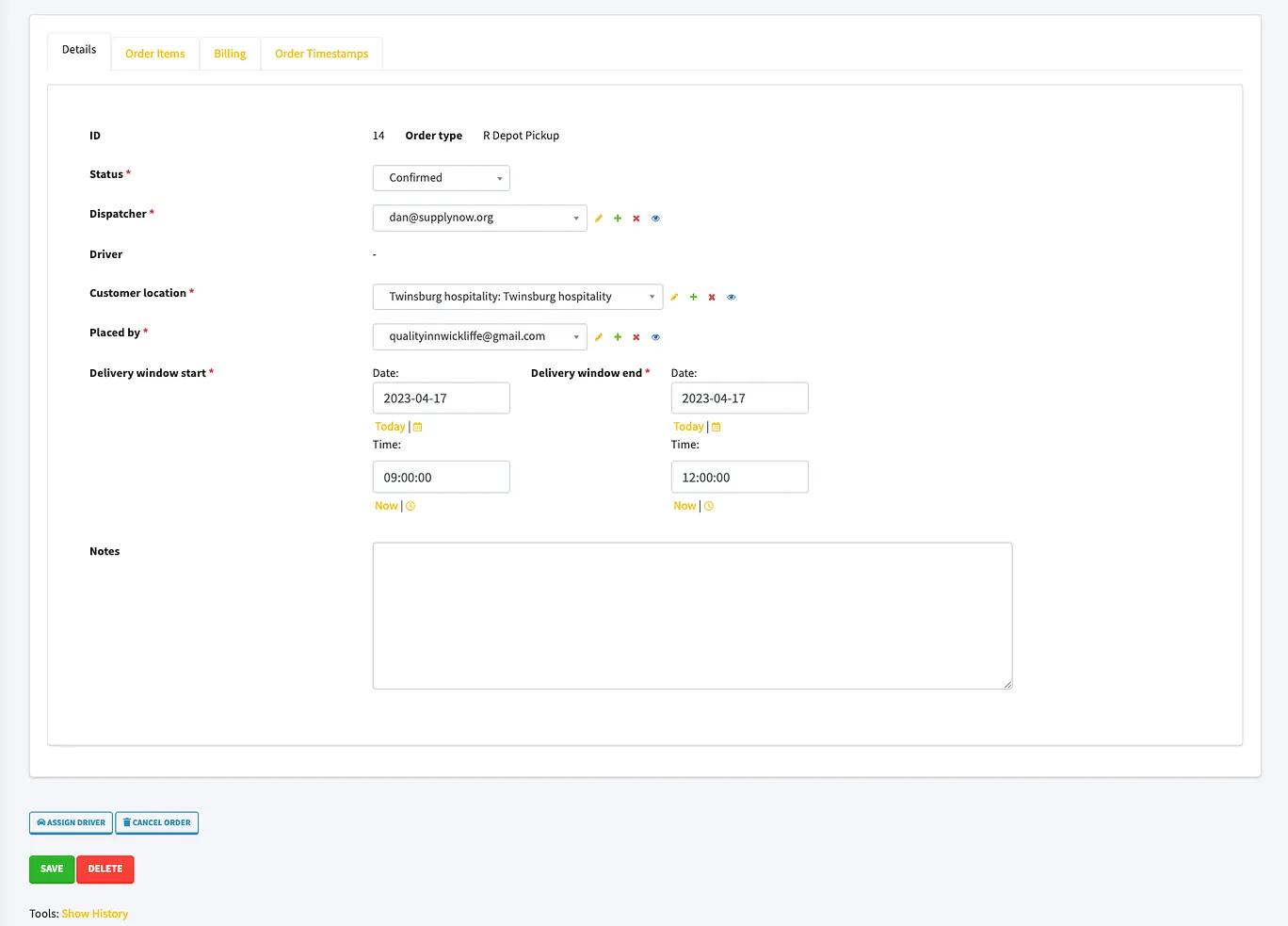This screenshot has height=926, width=1288.
Task: Open the Order Timestamps tab
Action: [321, 54]
